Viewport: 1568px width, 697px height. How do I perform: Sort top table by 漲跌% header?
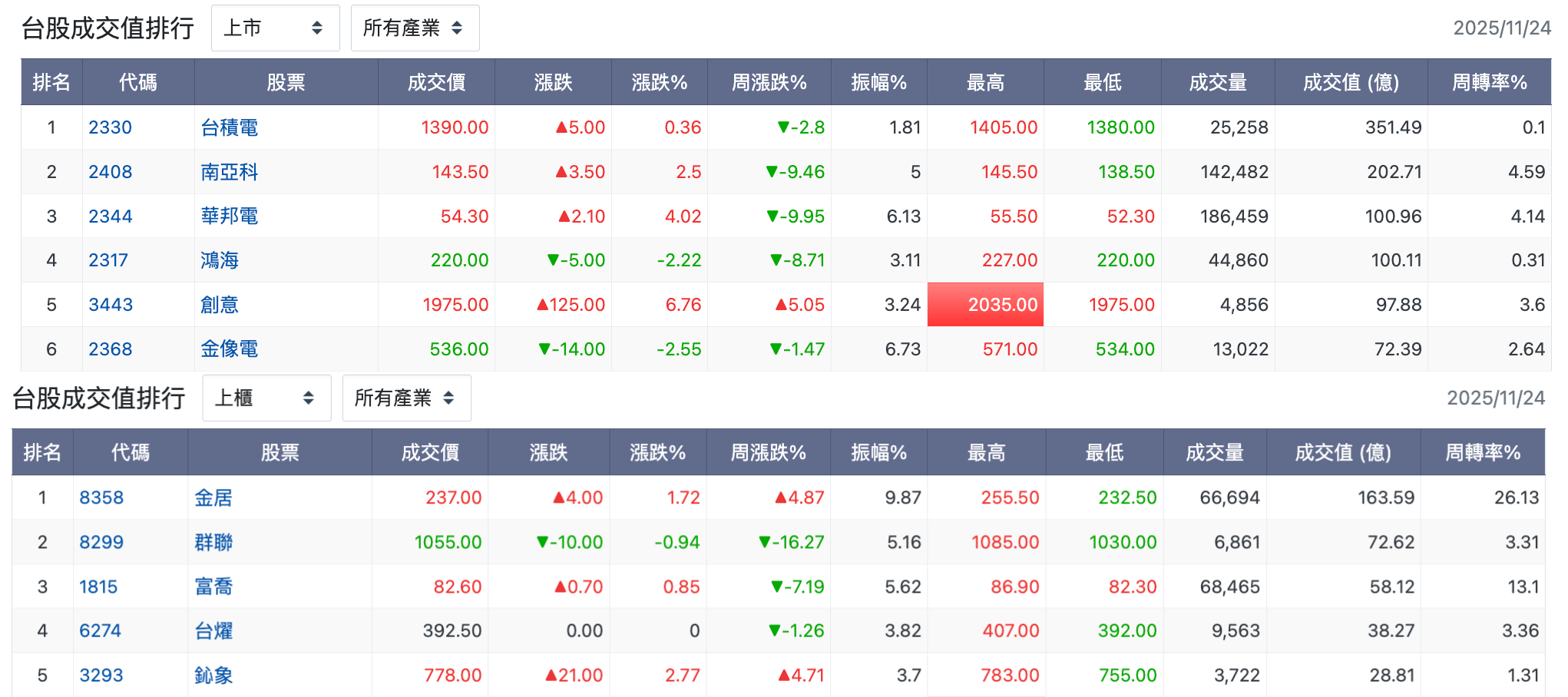point(660,82)
